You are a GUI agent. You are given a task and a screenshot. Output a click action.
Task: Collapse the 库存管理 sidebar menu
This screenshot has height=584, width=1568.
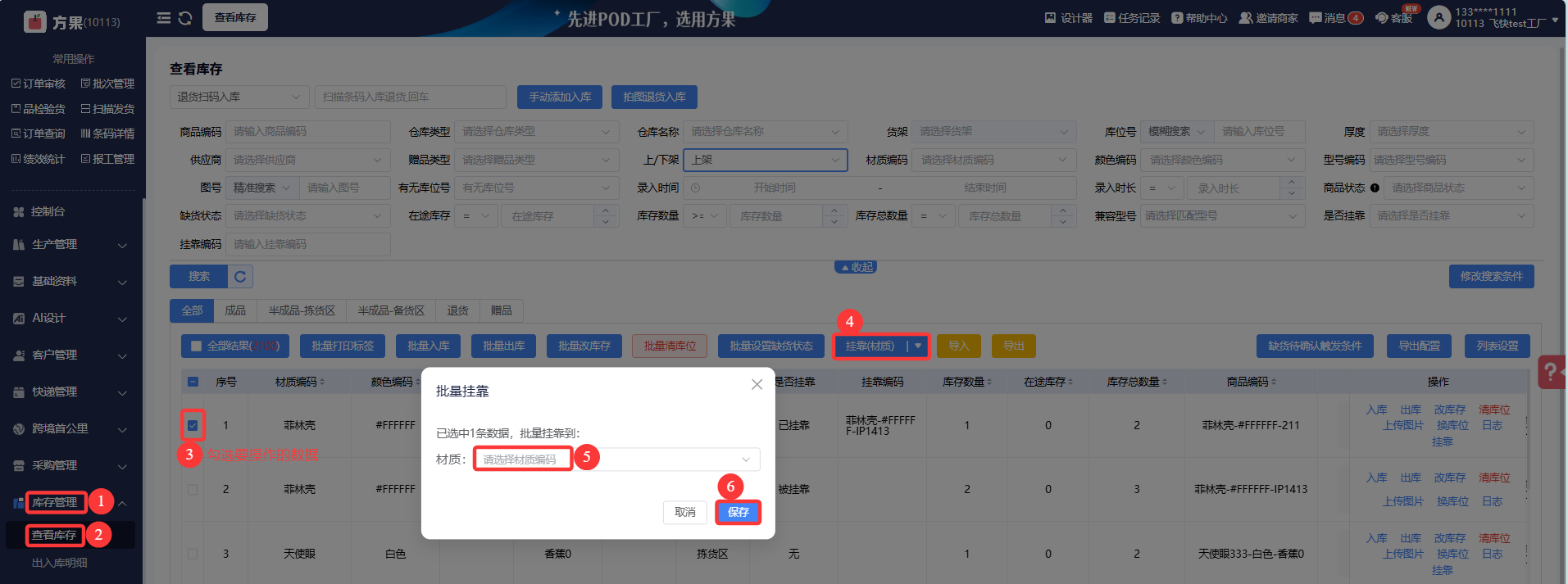72,503
